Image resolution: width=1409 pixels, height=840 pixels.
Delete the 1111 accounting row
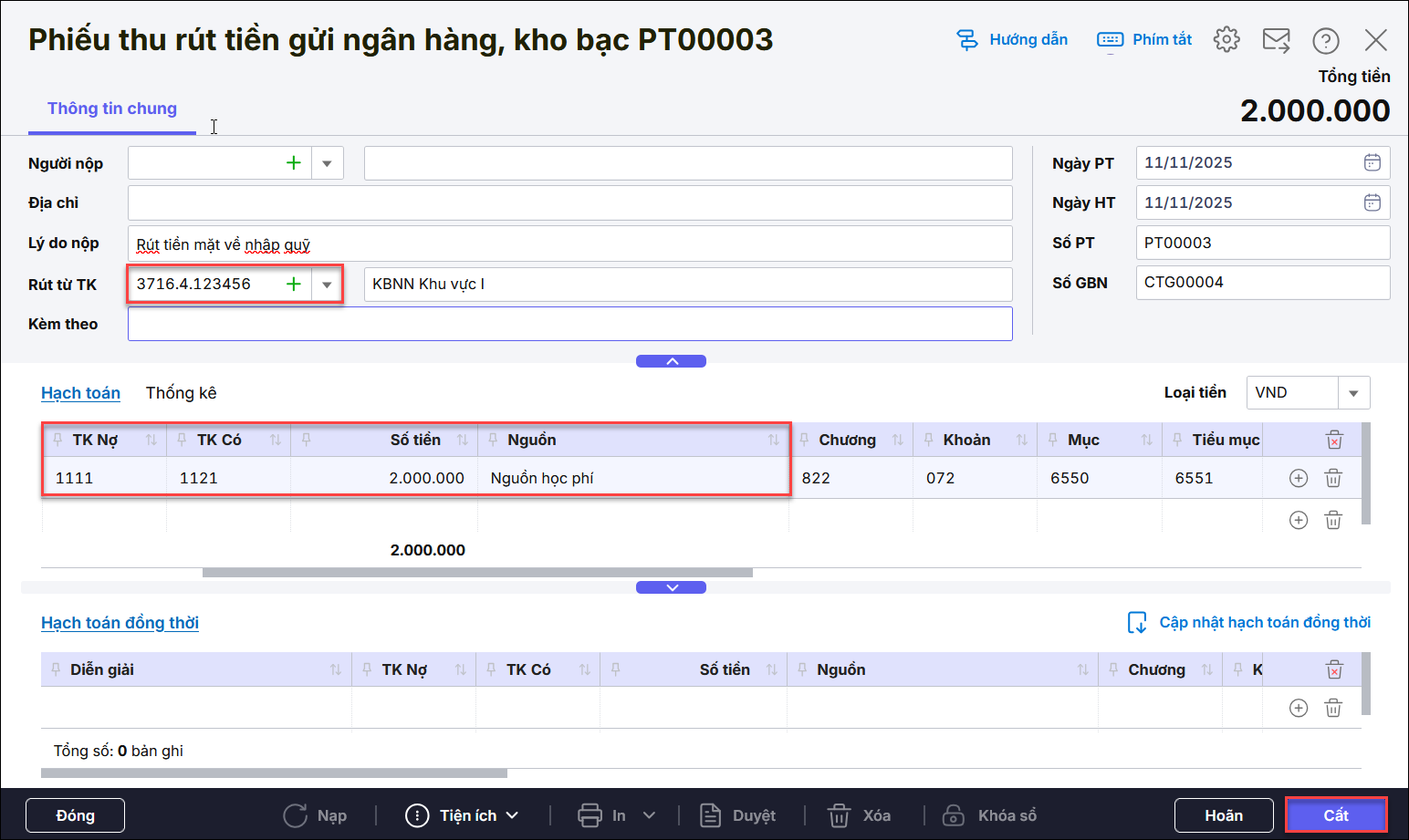pyautogui.click(x=1333, y=478)
